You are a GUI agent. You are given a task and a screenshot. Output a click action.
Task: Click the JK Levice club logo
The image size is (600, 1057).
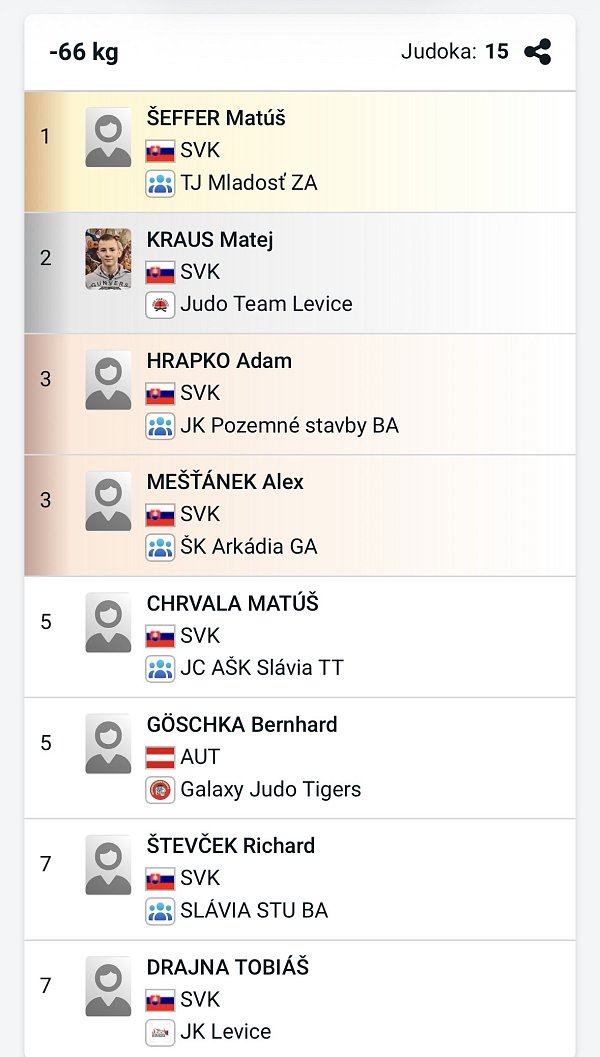160,1032
